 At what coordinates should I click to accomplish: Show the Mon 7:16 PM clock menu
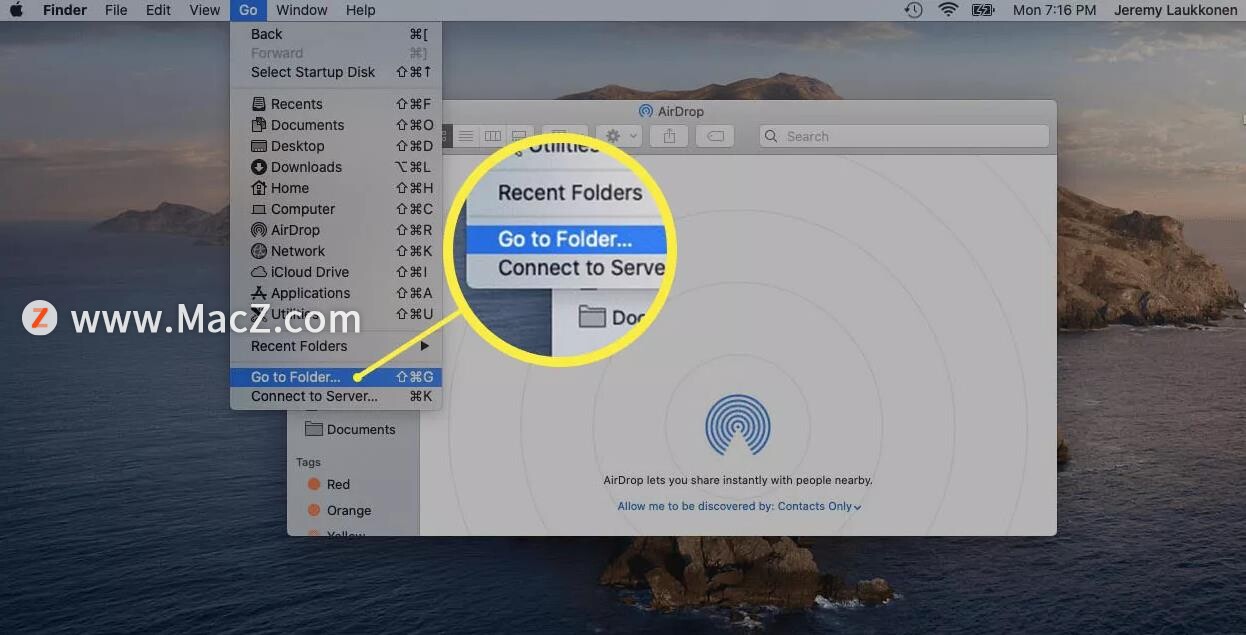pos(1054,10)
